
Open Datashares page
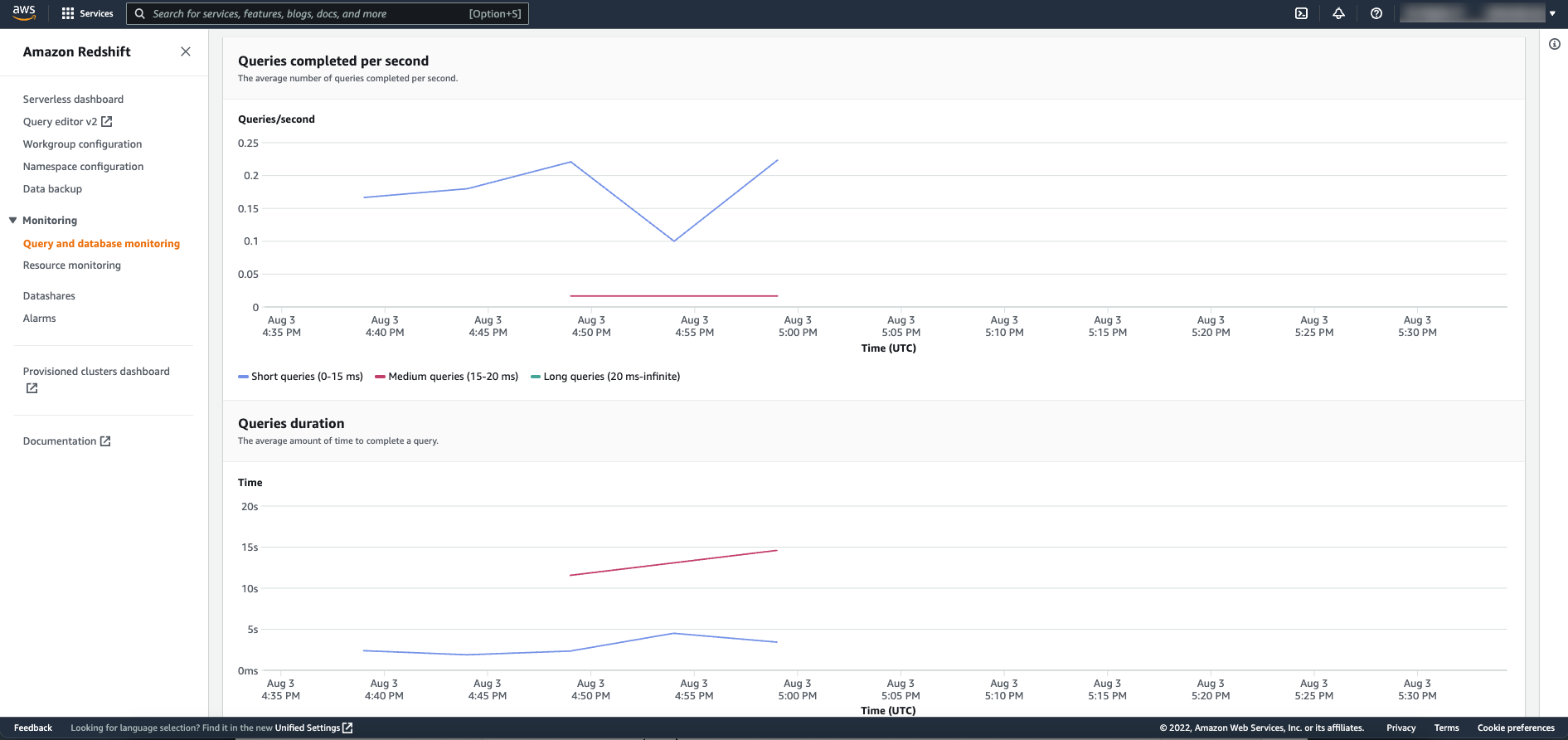point(49,296)
